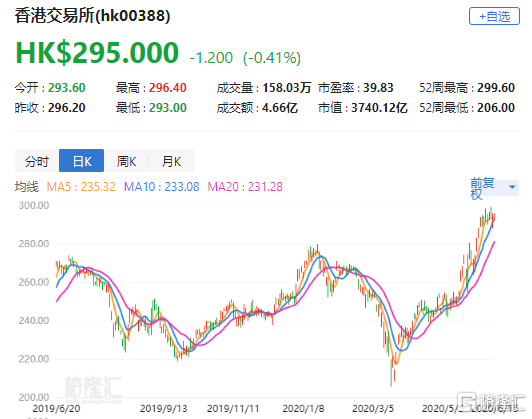Click the 200.00 y-axis label
Screen dimensions: 532x419
click(34, 397)
